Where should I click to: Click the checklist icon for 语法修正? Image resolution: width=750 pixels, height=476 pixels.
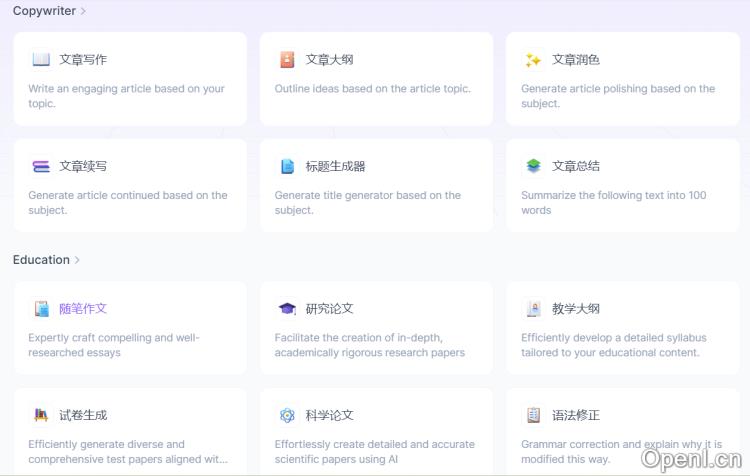click(x=534, y=416)
